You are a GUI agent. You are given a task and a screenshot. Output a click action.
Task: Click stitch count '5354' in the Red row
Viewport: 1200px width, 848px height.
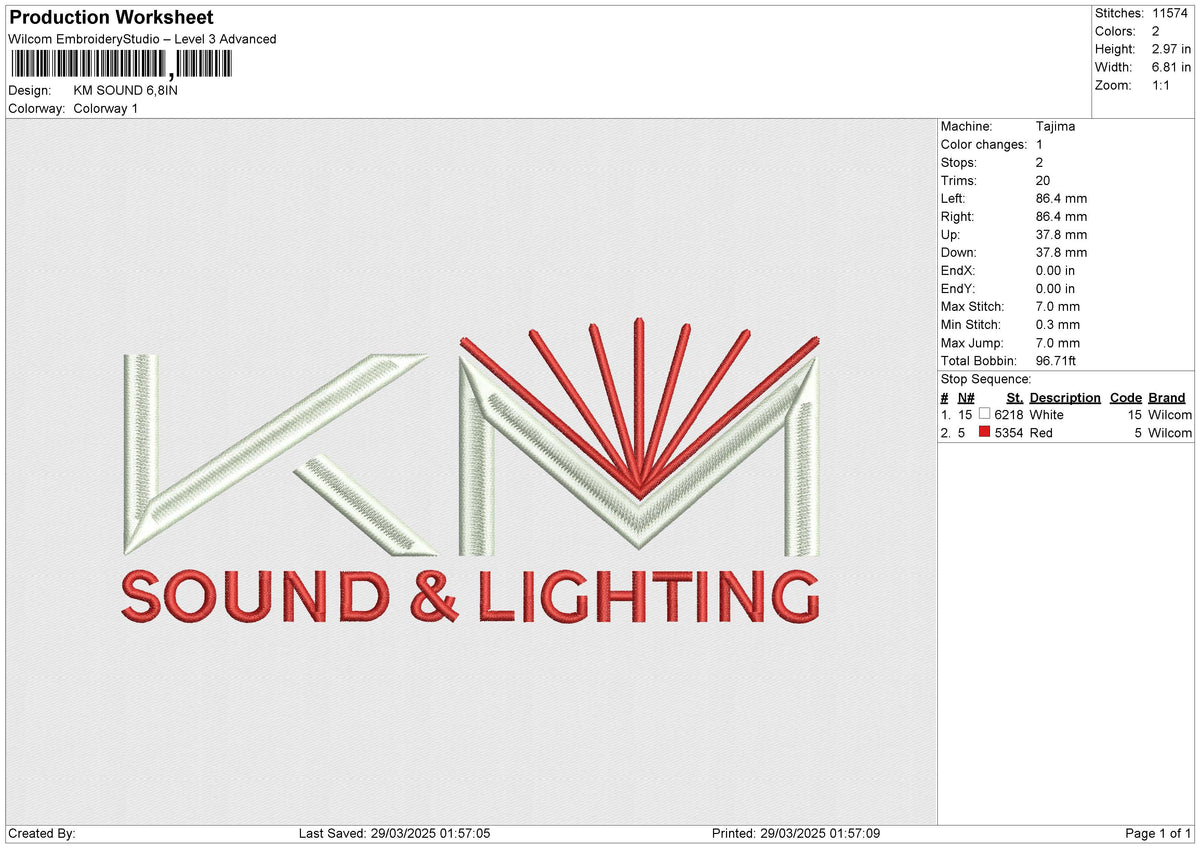click(1009, 433)
